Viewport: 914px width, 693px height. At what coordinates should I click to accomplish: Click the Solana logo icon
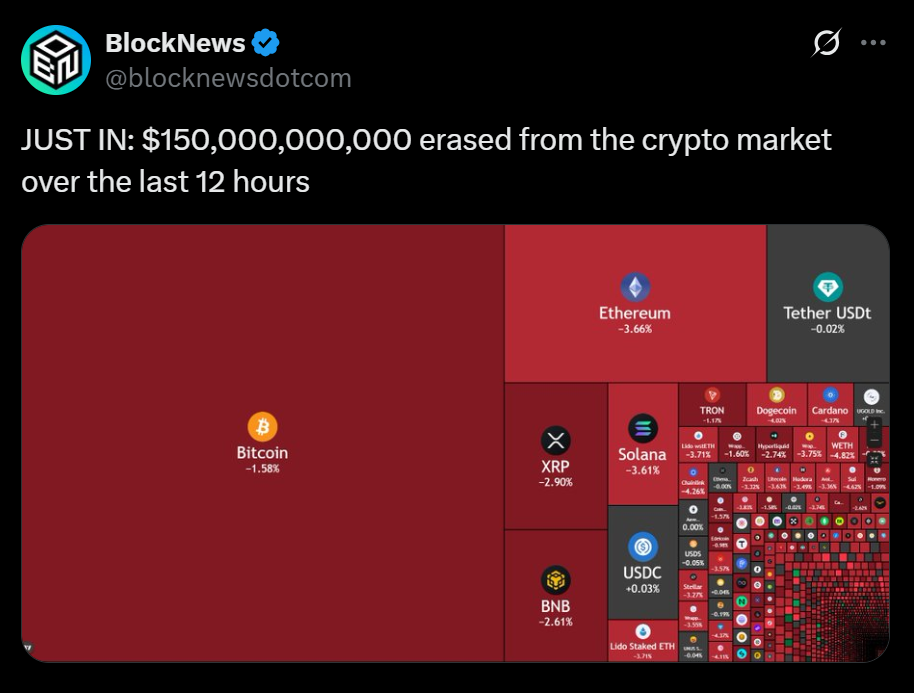[x=642, y=429]
